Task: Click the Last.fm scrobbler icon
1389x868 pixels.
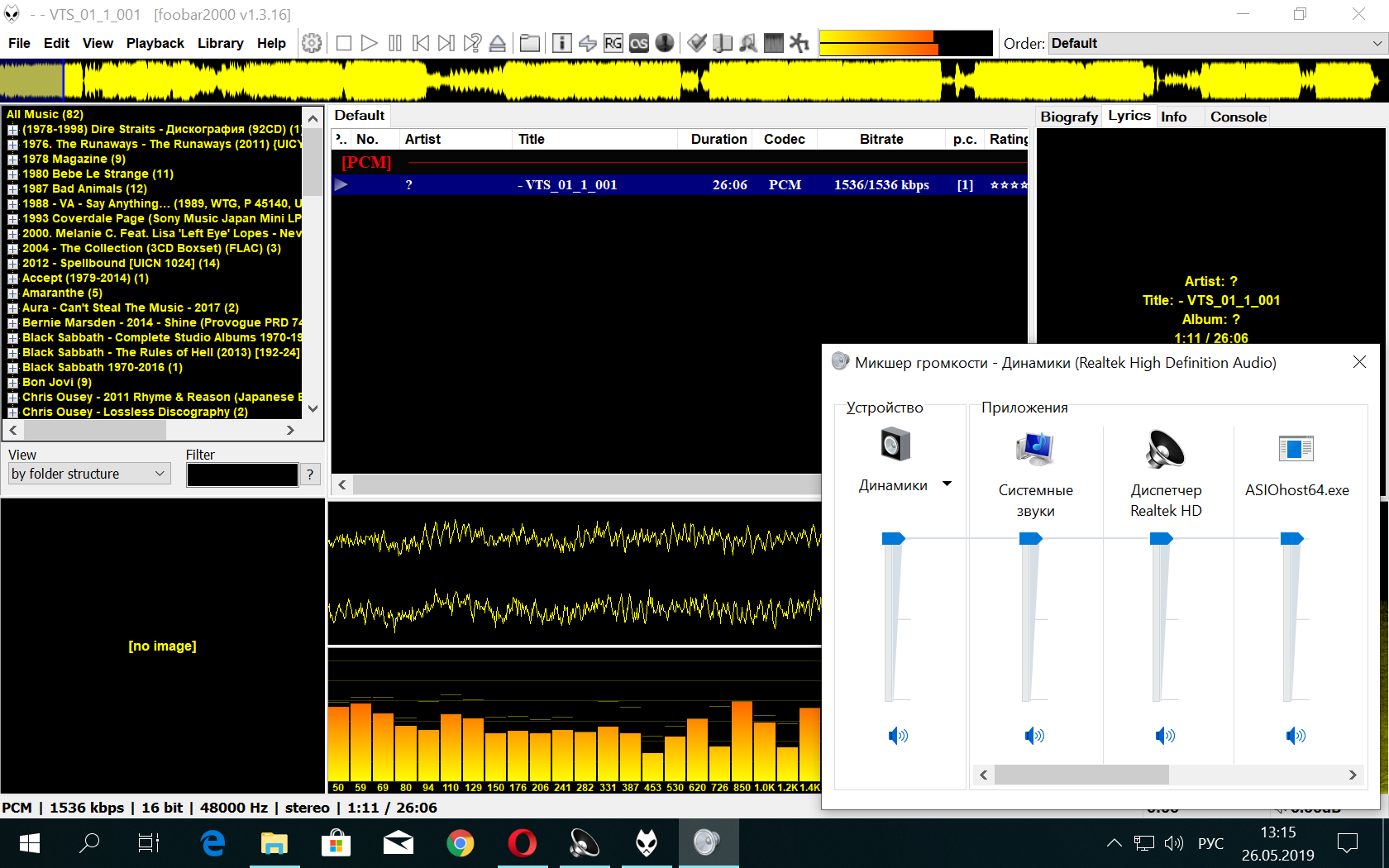Action: 639,43
